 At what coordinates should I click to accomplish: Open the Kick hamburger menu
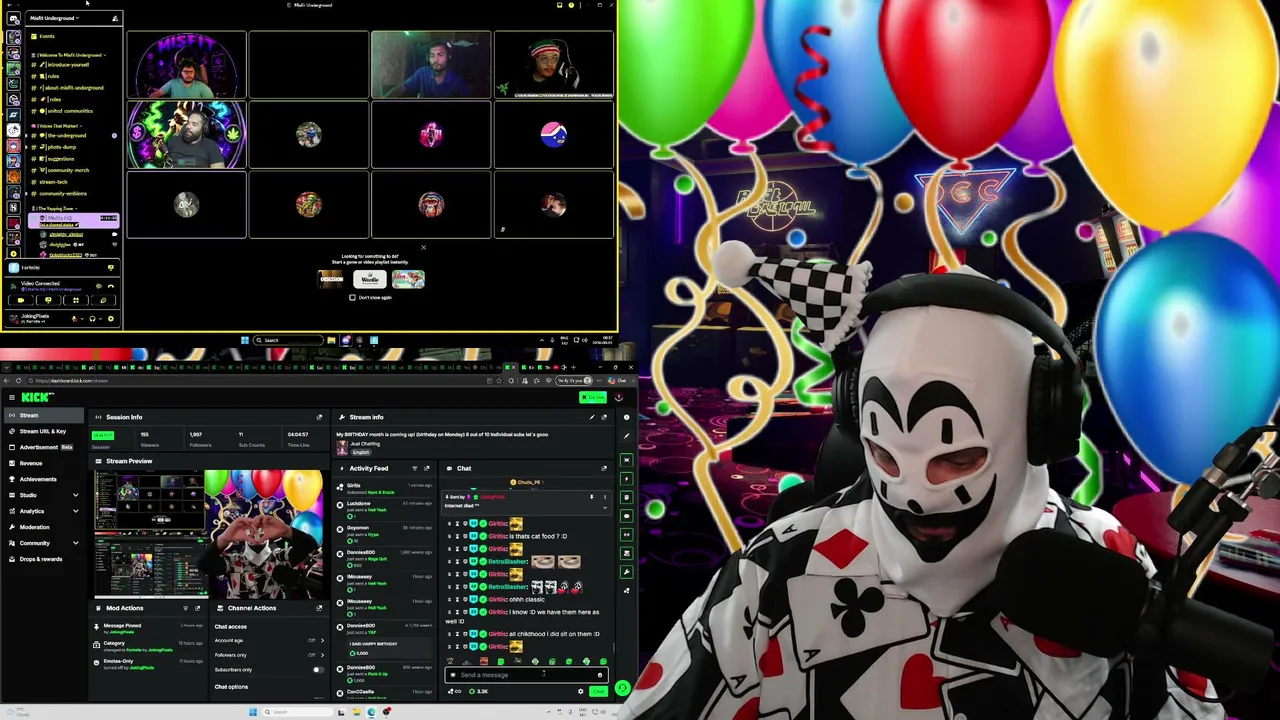coord(11,397)
